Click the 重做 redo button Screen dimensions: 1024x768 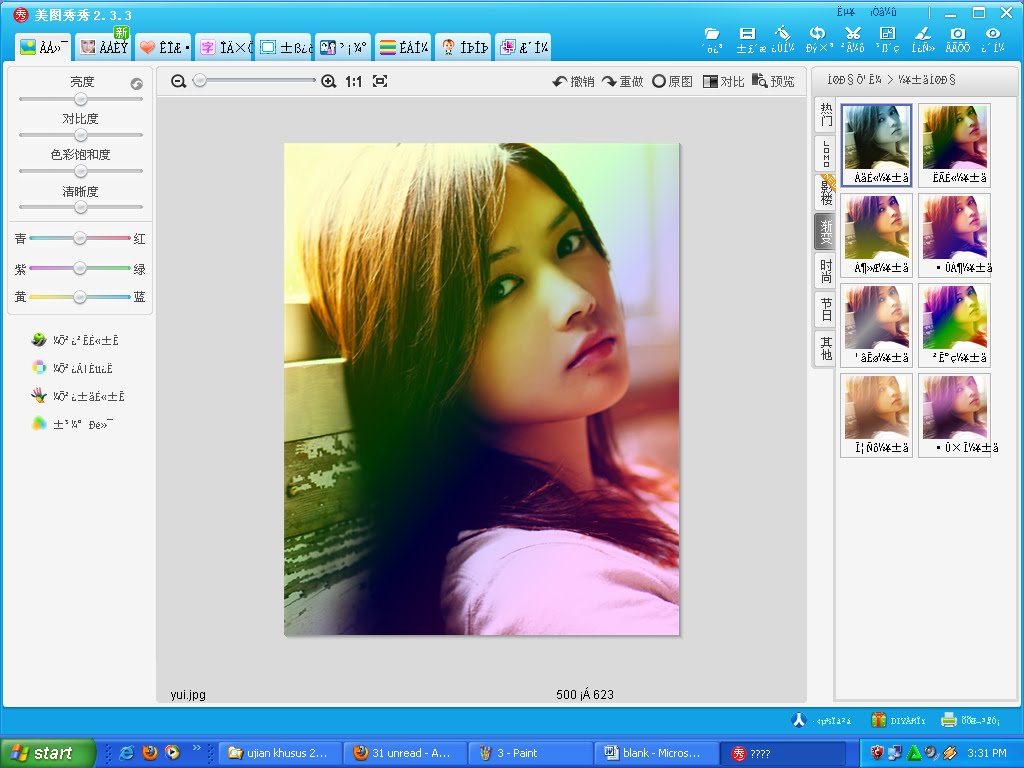[622, 81]
